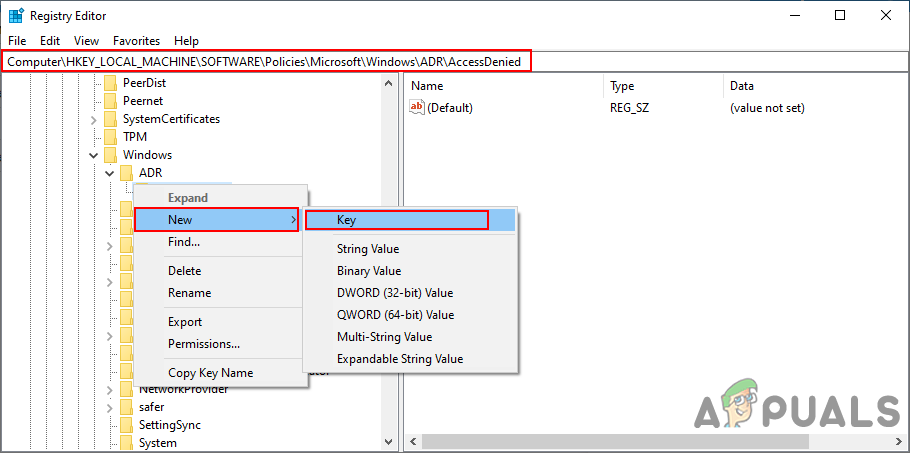Open the Favorites menu
The width and height of the screenshot is (910, 453).
click(136, 41)
